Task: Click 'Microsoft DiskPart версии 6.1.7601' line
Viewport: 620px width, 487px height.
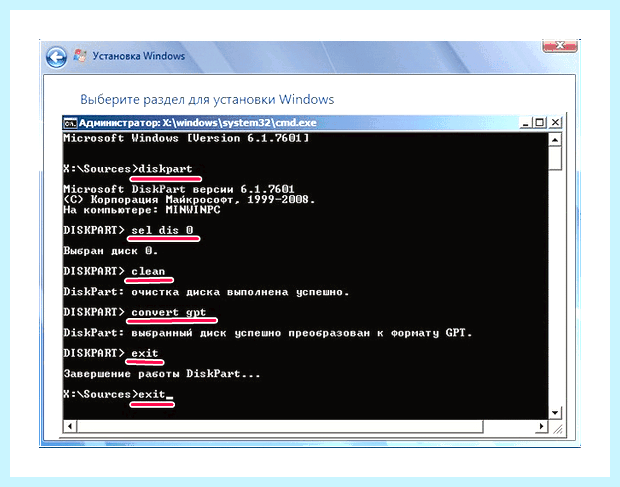Action: click(x=179, y=189)
